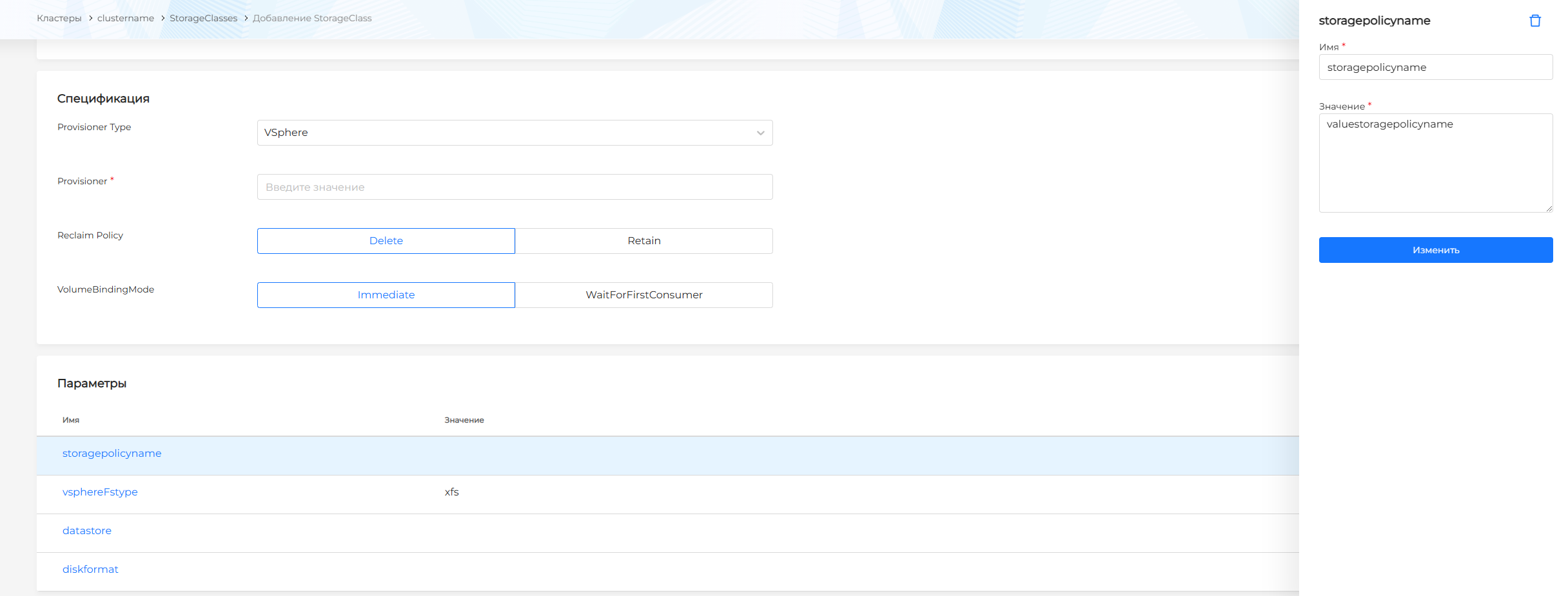The width and height of the screenshot is (1568, 596).
Task: Select Retain reclaim policy
Action: point(643,241)
